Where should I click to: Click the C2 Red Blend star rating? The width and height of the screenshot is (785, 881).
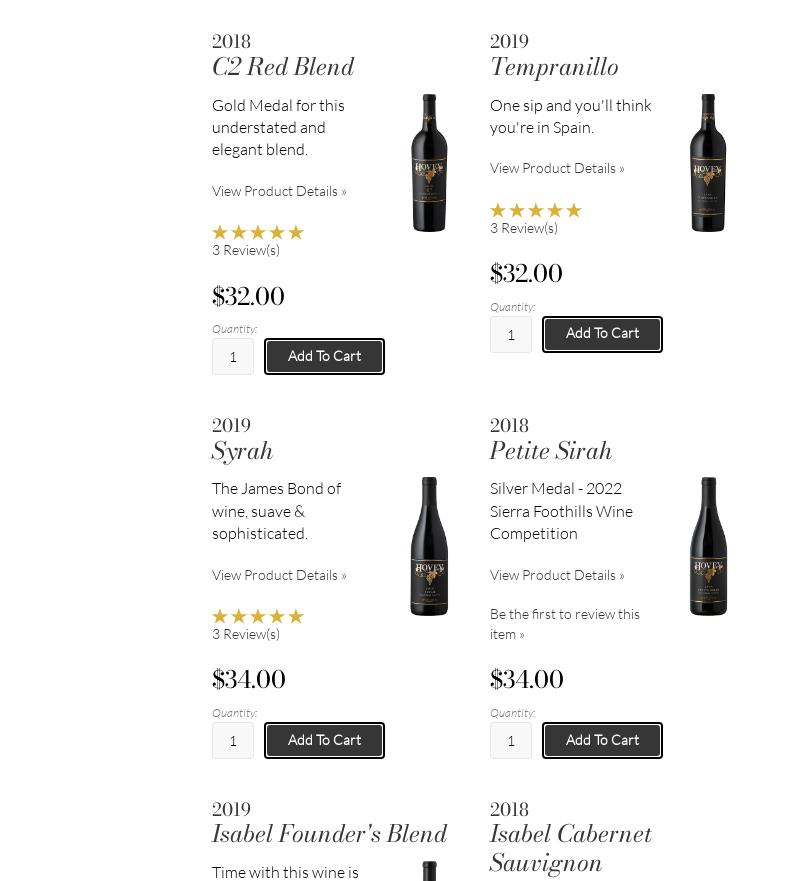click(258, 232)
